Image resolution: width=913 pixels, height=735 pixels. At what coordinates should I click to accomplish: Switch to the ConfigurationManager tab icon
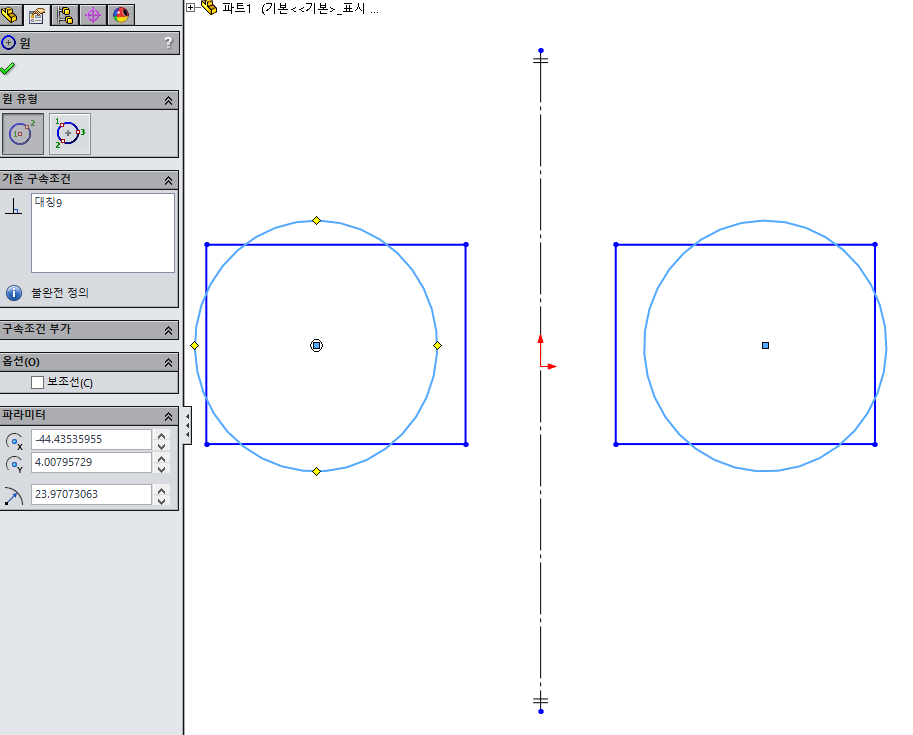tap(63, 15)
